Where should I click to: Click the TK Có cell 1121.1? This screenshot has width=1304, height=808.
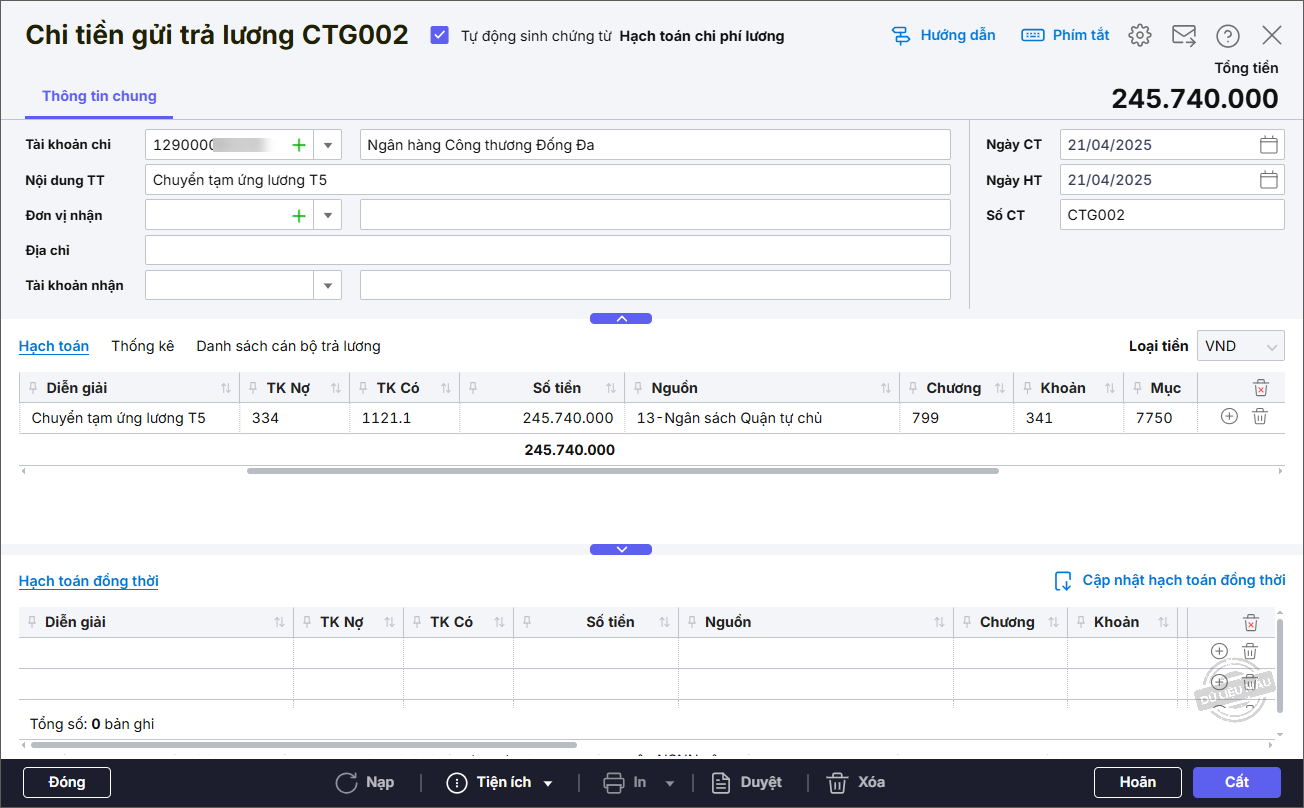click(x=405, y=418)
